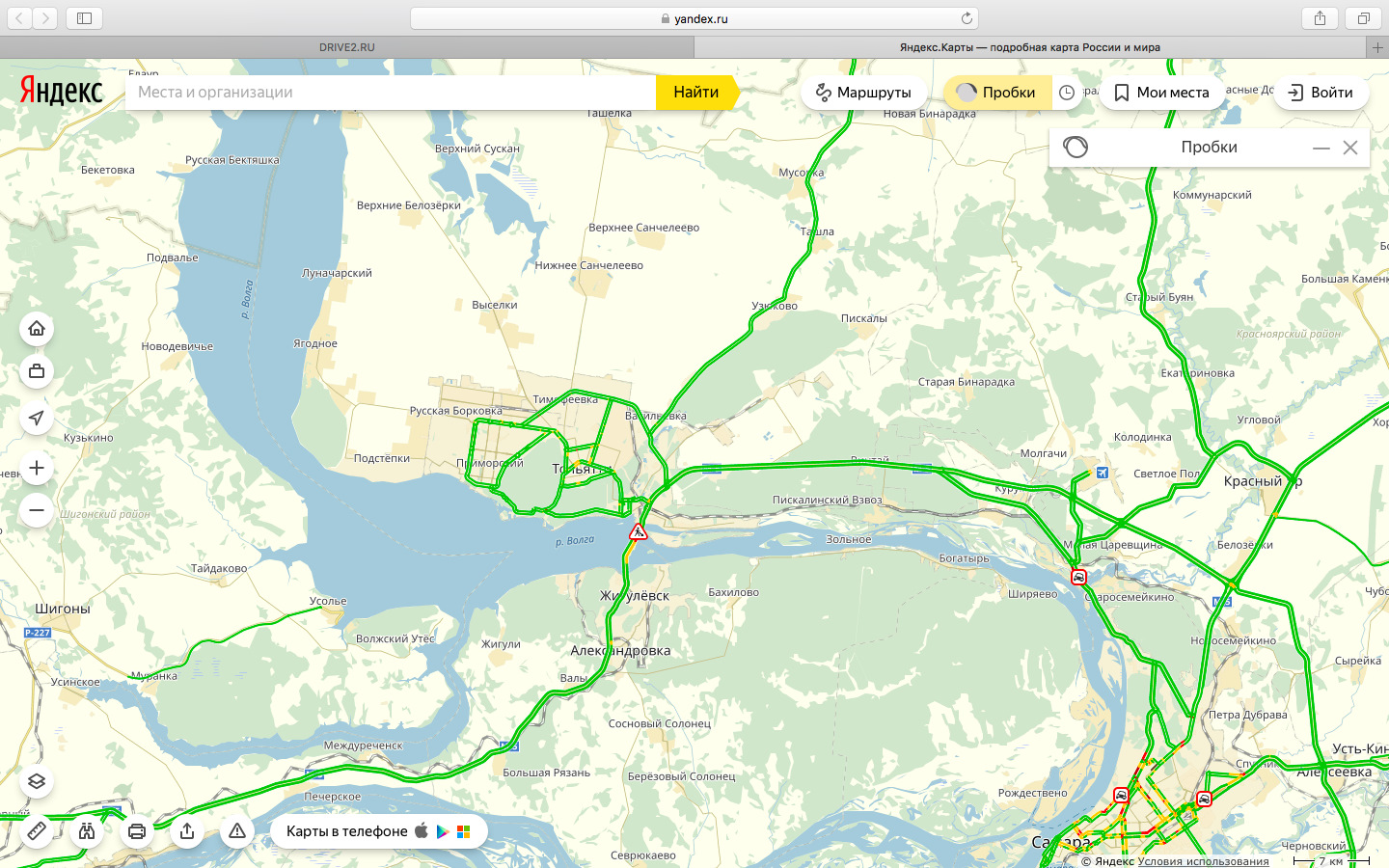
Task: Click the Р-227 road shield
Action: (37, 633)
